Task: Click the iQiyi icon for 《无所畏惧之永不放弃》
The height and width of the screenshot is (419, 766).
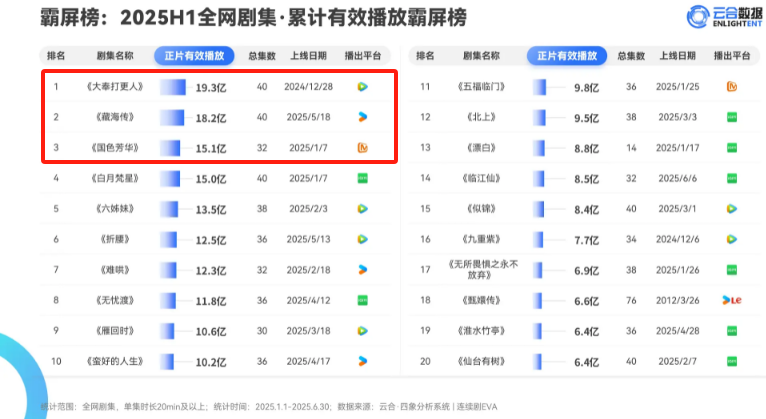Action: point(732,270)
